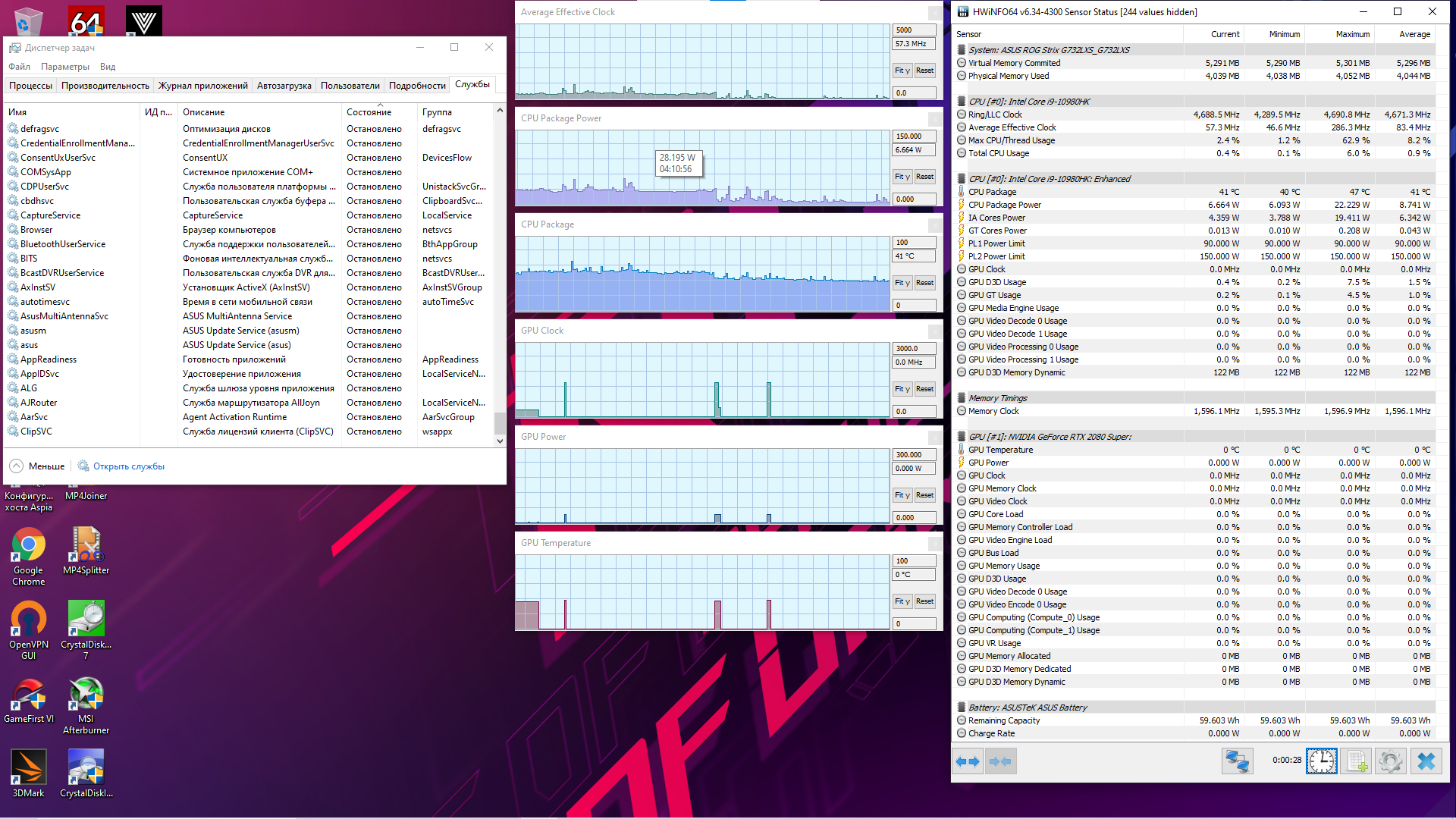Open the GameFirst VI desktop icon

pos(28,701)
